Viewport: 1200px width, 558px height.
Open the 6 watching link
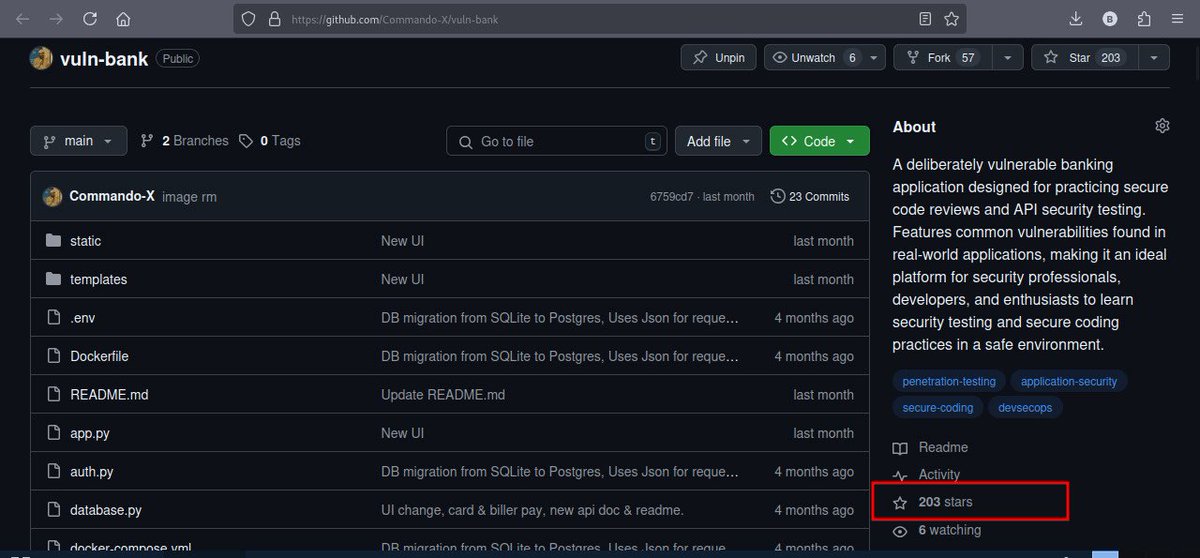pos(950,530)
